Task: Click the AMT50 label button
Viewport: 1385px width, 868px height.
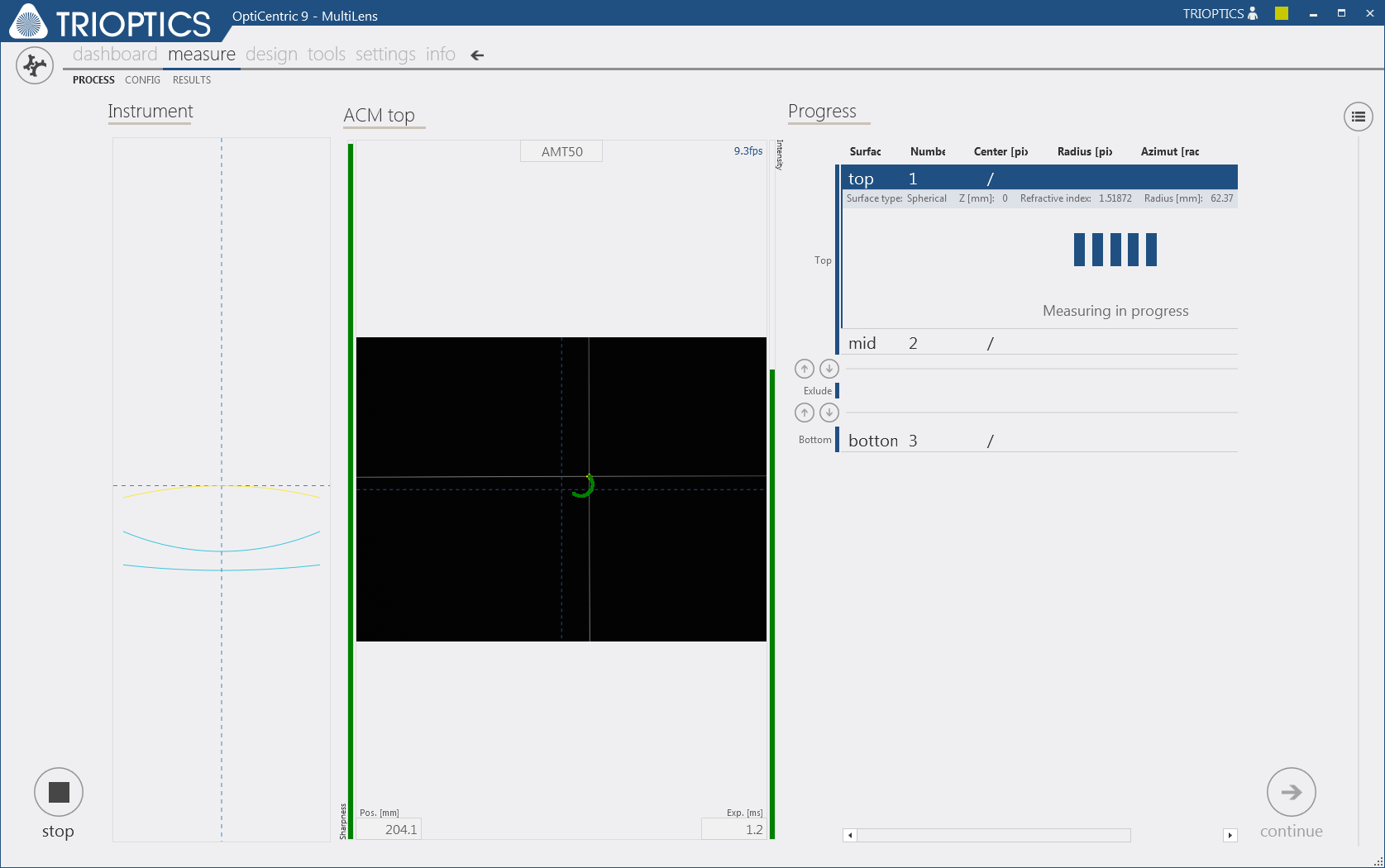Action: click(561, 151)
